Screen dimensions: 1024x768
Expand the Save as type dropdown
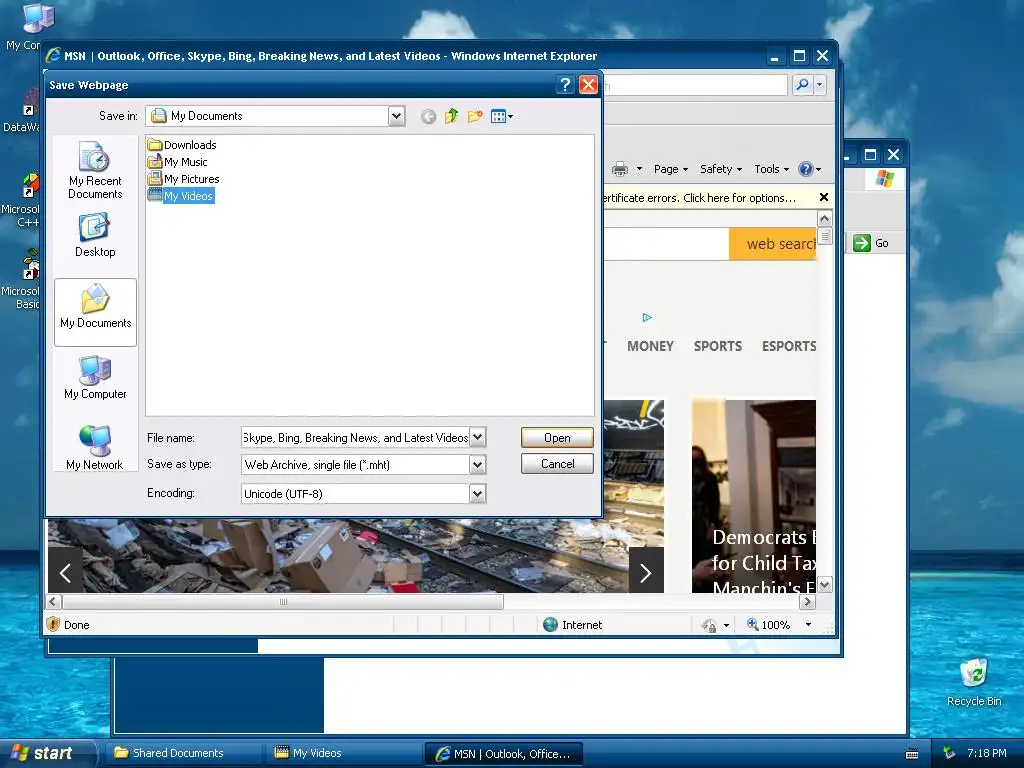click(x=478, y=464)
